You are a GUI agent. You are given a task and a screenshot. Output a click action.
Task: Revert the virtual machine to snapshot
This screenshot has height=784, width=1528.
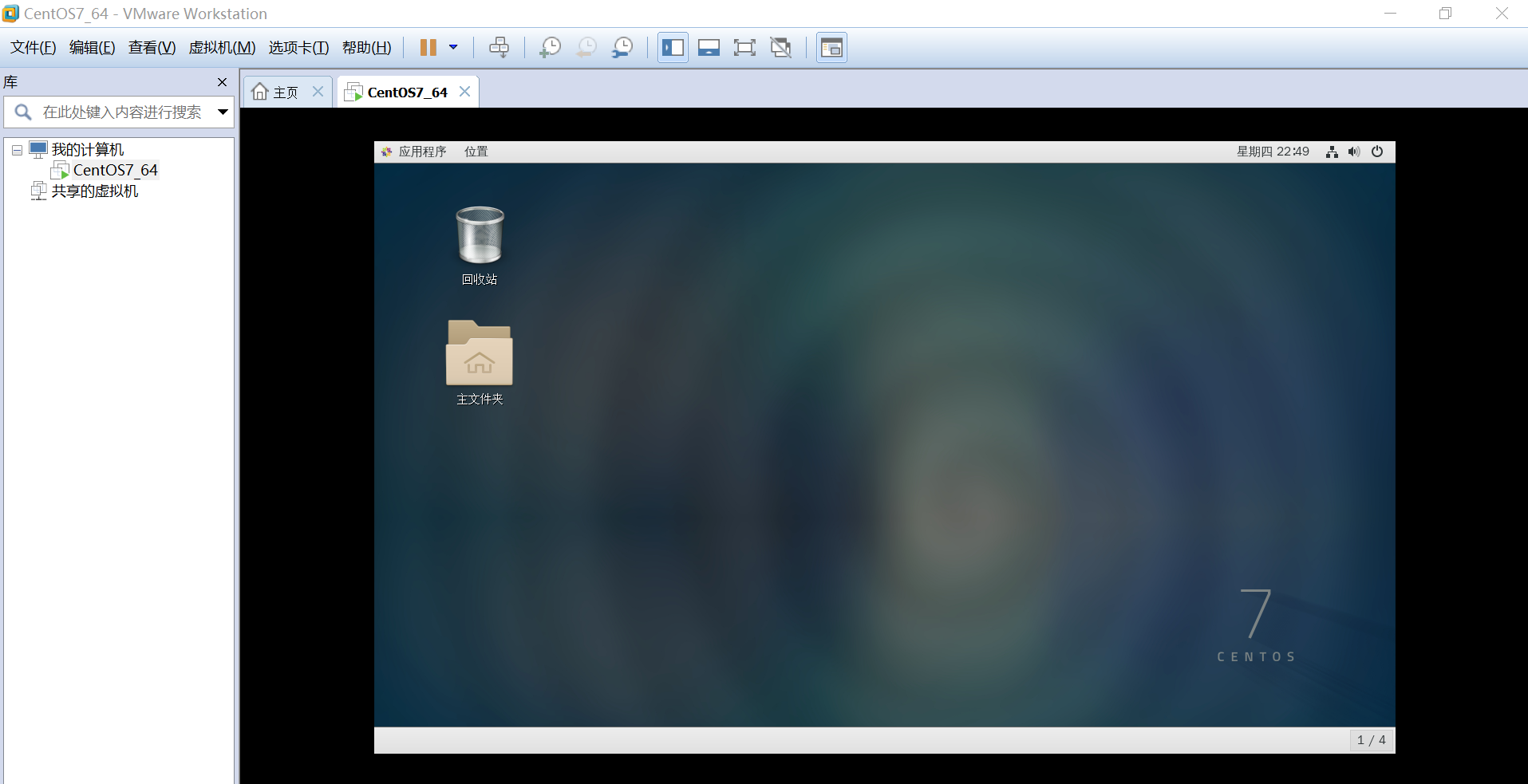click(x=586, y=48)
